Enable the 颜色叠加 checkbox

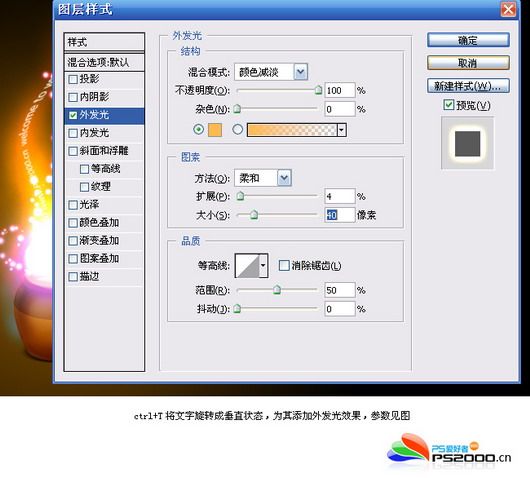(73, 223)
